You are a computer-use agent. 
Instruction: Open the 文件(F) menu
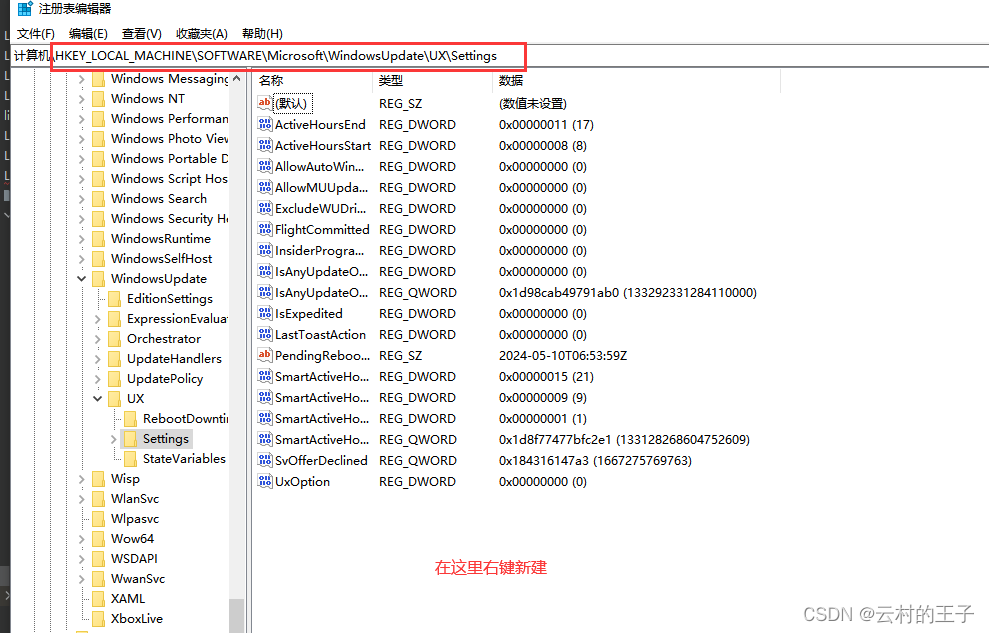pos(35,33)
